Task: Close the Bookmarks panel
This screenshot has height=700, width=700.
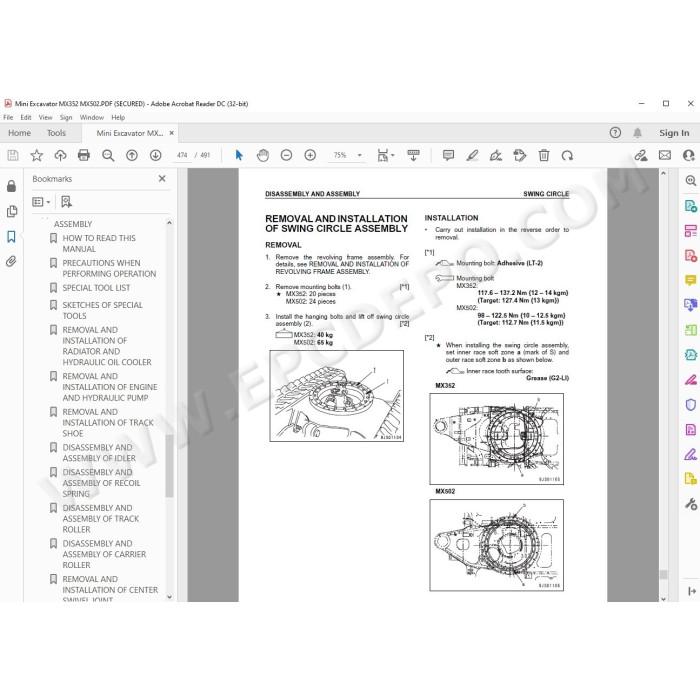Action: click(162, 179)
